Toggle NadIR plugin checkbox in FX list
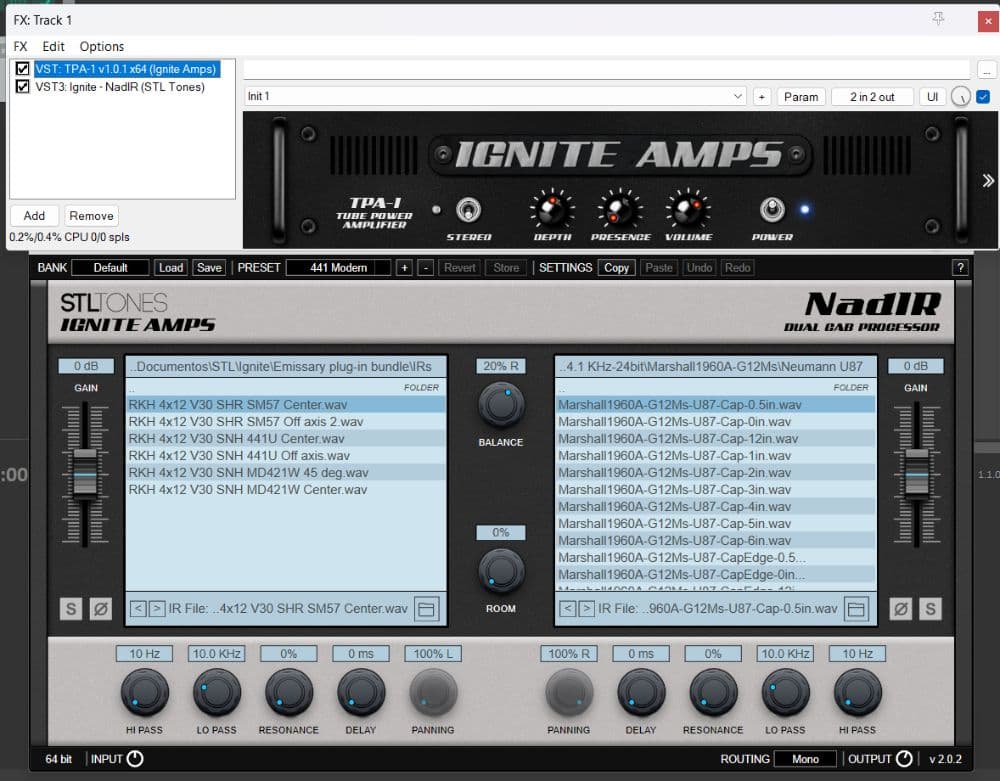Screen dimensions: 1000x781 click(22, 87)
